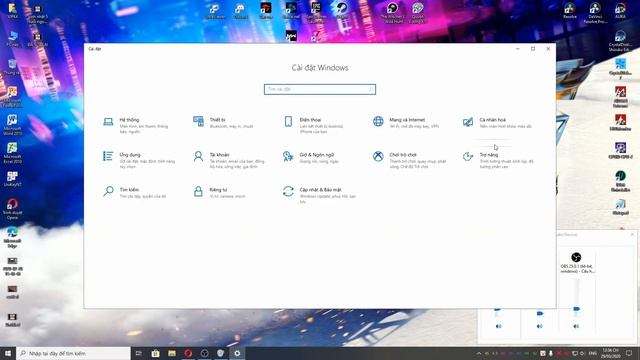Screen dimensions: 640x360
Task: Click the OBS volume slider handle
Action: coord(576,309)
